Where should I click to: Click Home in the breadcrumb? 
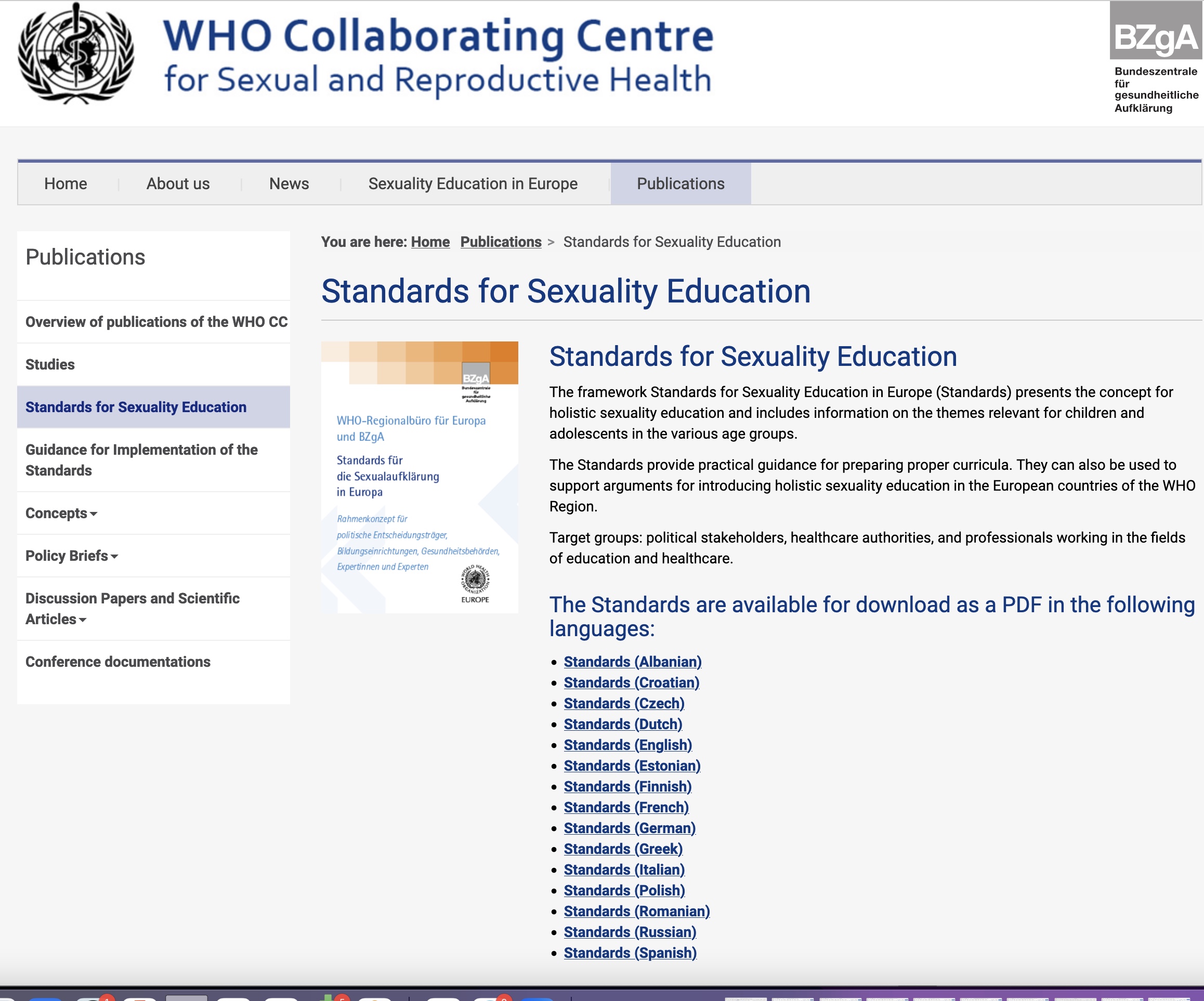(x=430, y=242)
